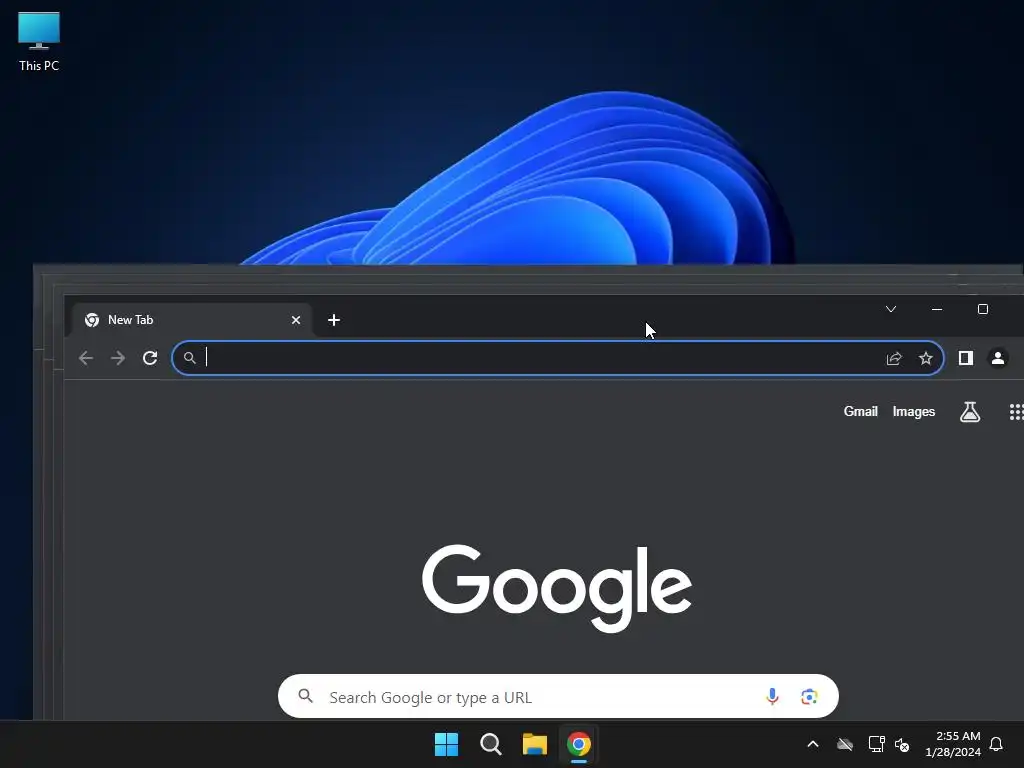Image resolution: width=1024 pixels, height=768 pixels.
Task: Minimize the Chrome window
Action: click(x=937, y=309)
